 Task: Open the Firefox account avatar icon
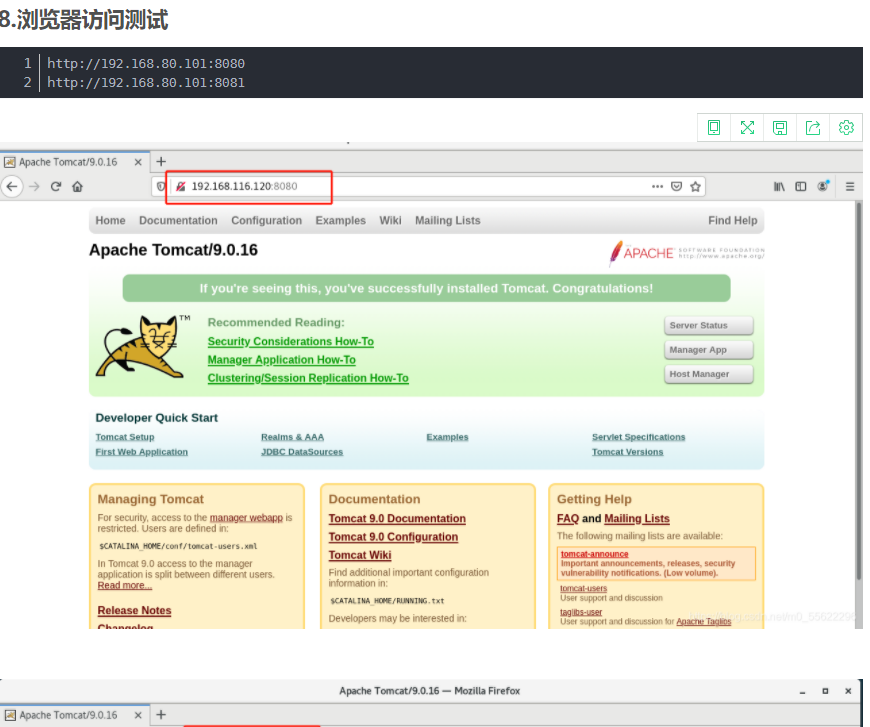coord(823,186)
